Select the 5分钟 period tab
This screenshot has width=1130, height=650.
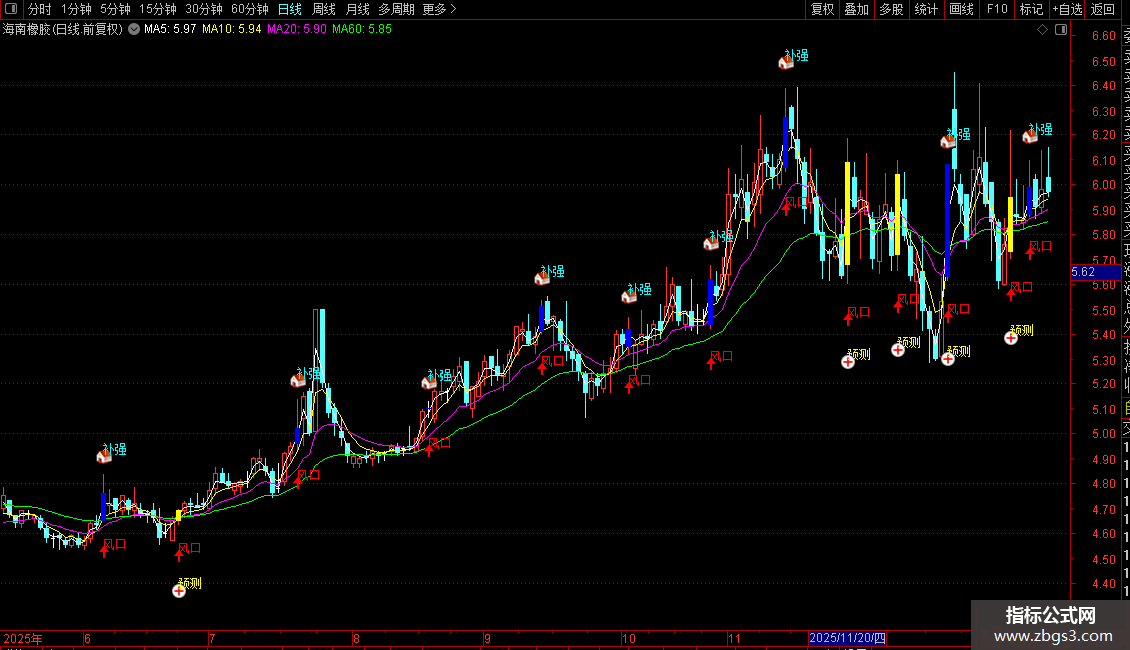(115, 9)
